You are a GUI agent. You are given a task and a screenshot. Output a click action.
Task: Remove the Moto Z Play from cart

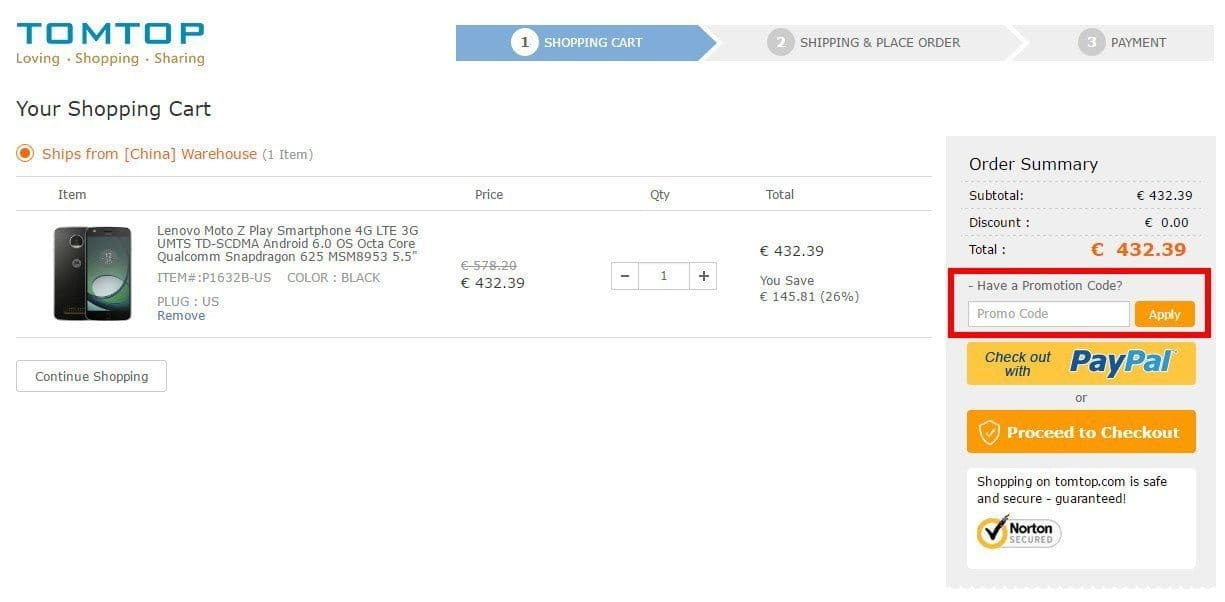181,316
